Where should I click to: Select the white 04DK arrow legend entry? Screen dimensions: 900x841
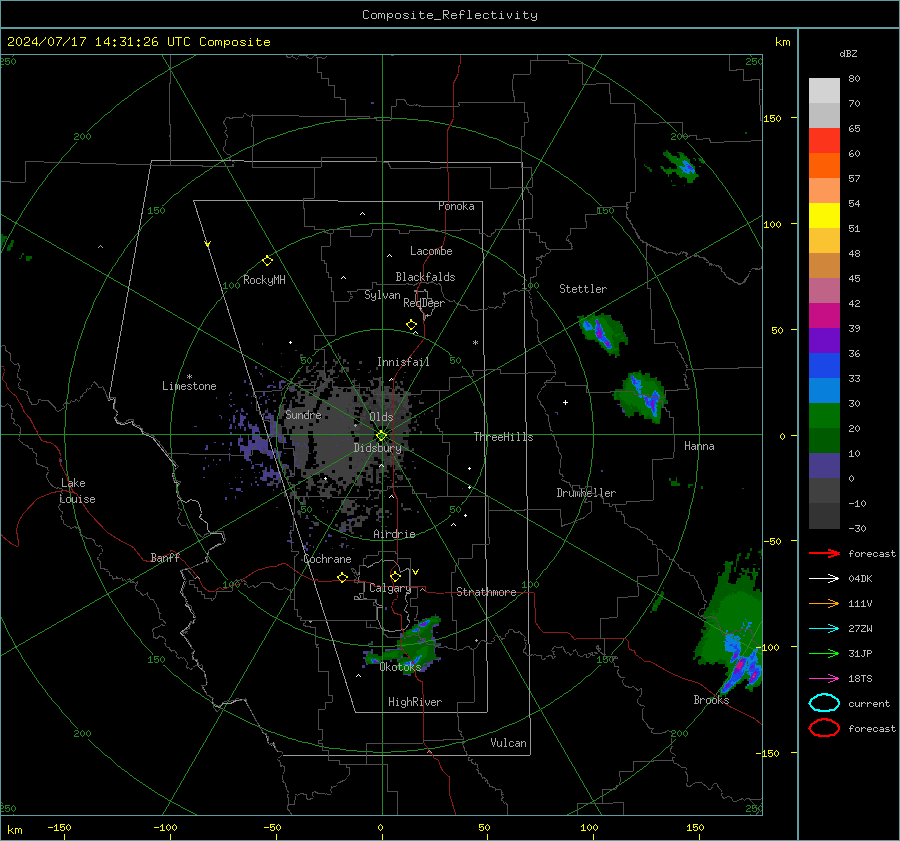pos(824,579)
